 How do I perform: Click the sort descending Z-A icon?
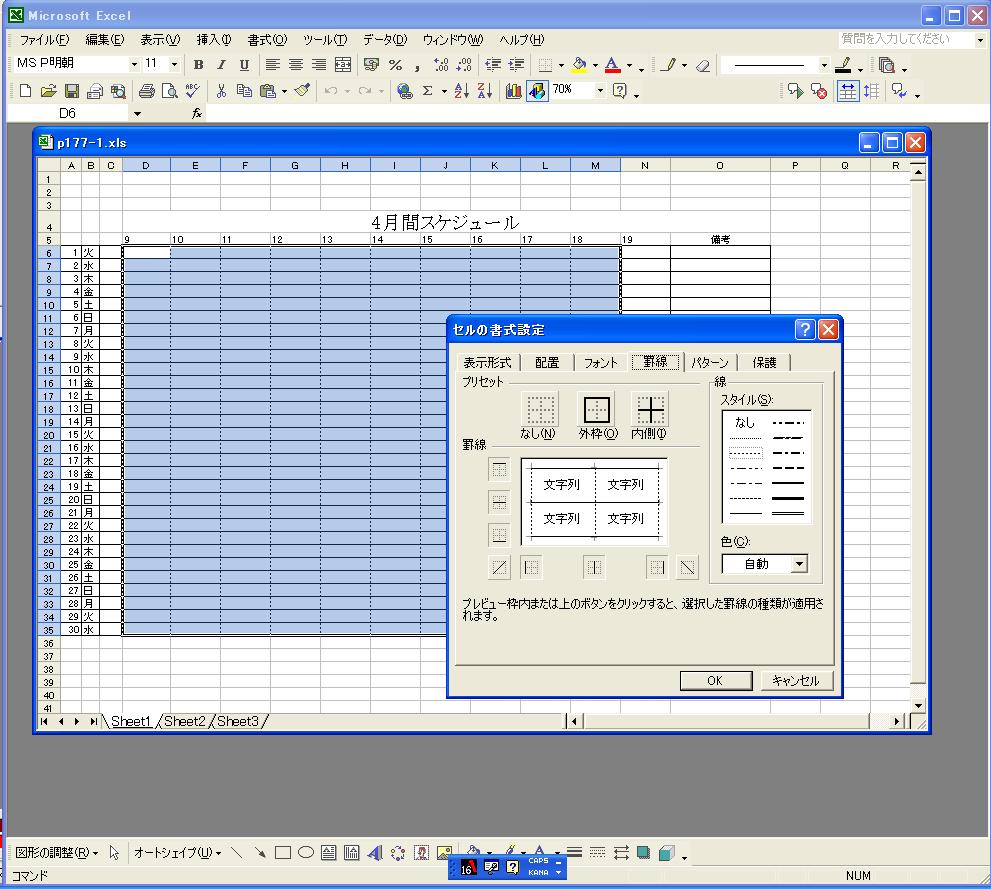pos(485,91)
